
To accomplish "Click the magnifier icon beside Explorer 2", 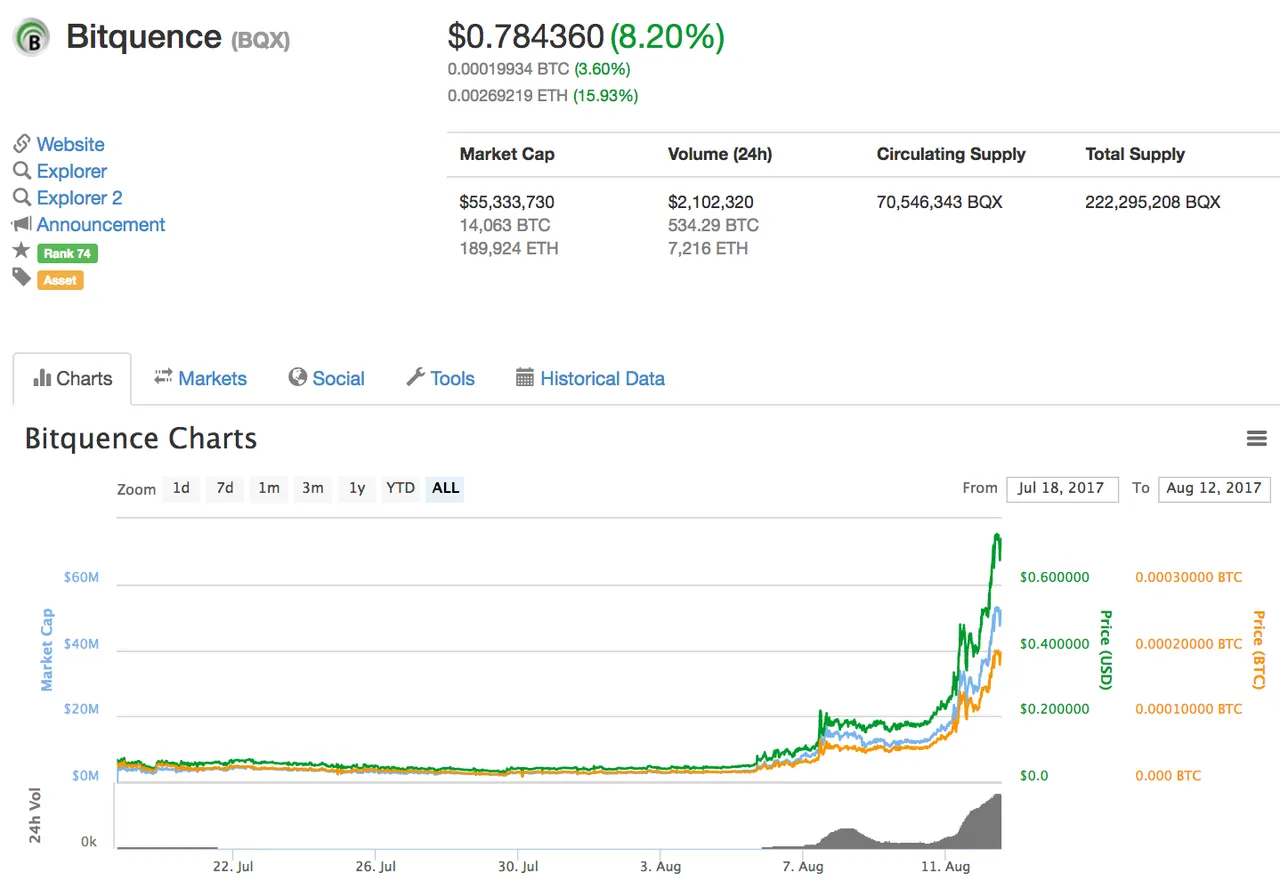I will click(22, 198).
